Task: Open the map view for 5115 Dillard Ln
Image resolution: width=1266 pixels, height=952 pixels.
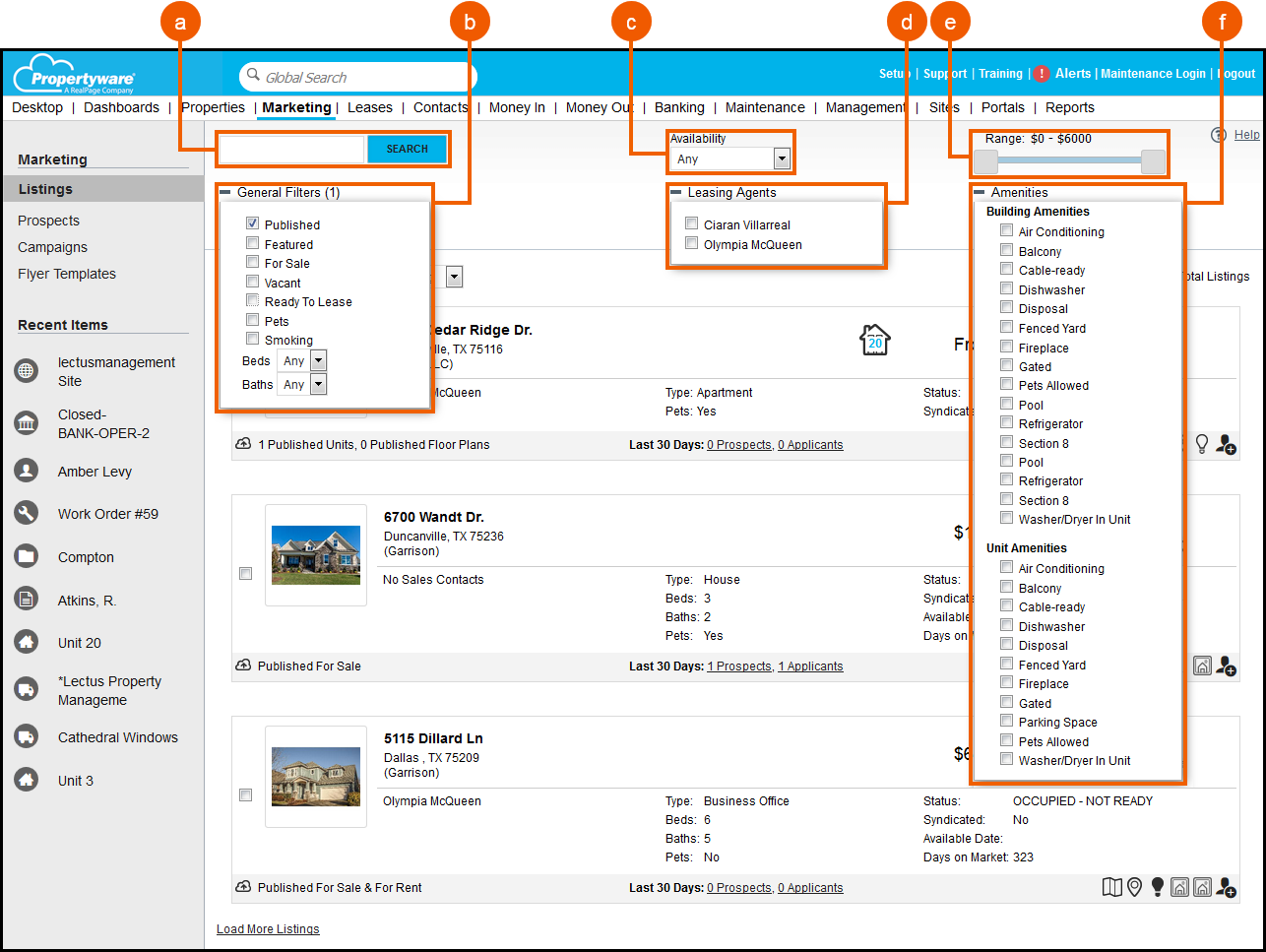Action: (x=1112, y=886)
